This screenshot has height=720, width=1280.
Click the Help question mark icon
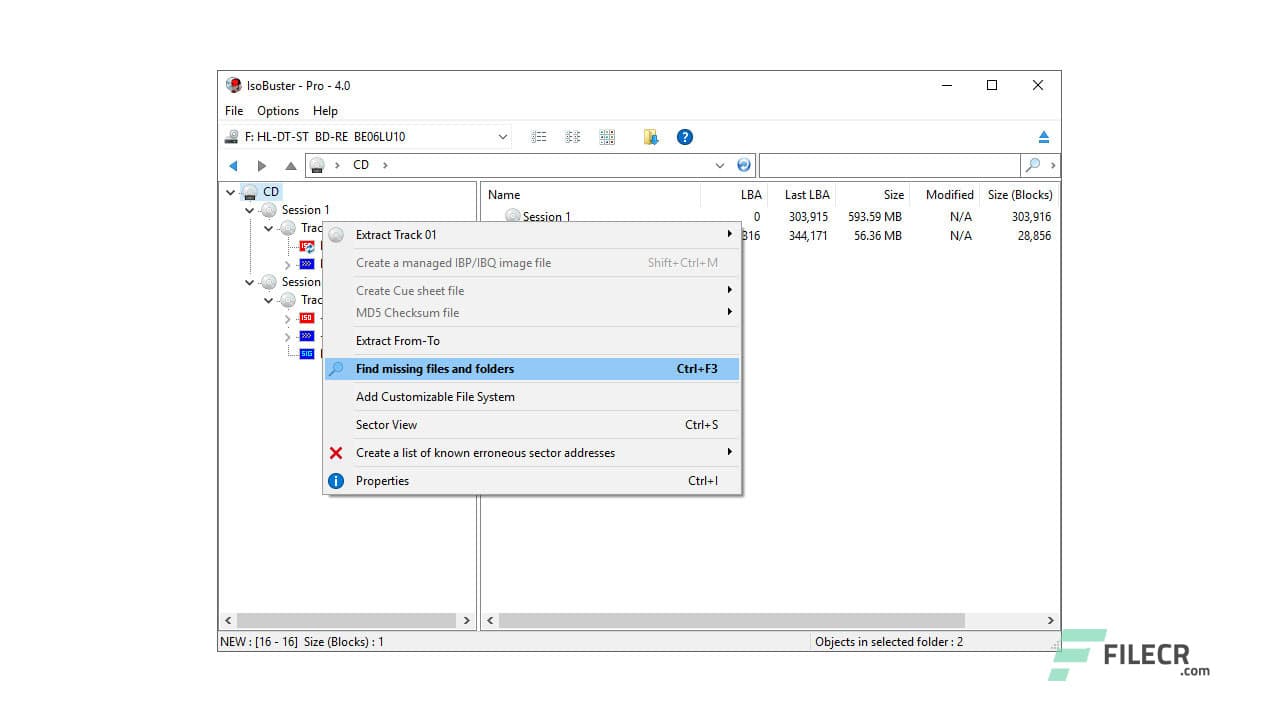684,137
